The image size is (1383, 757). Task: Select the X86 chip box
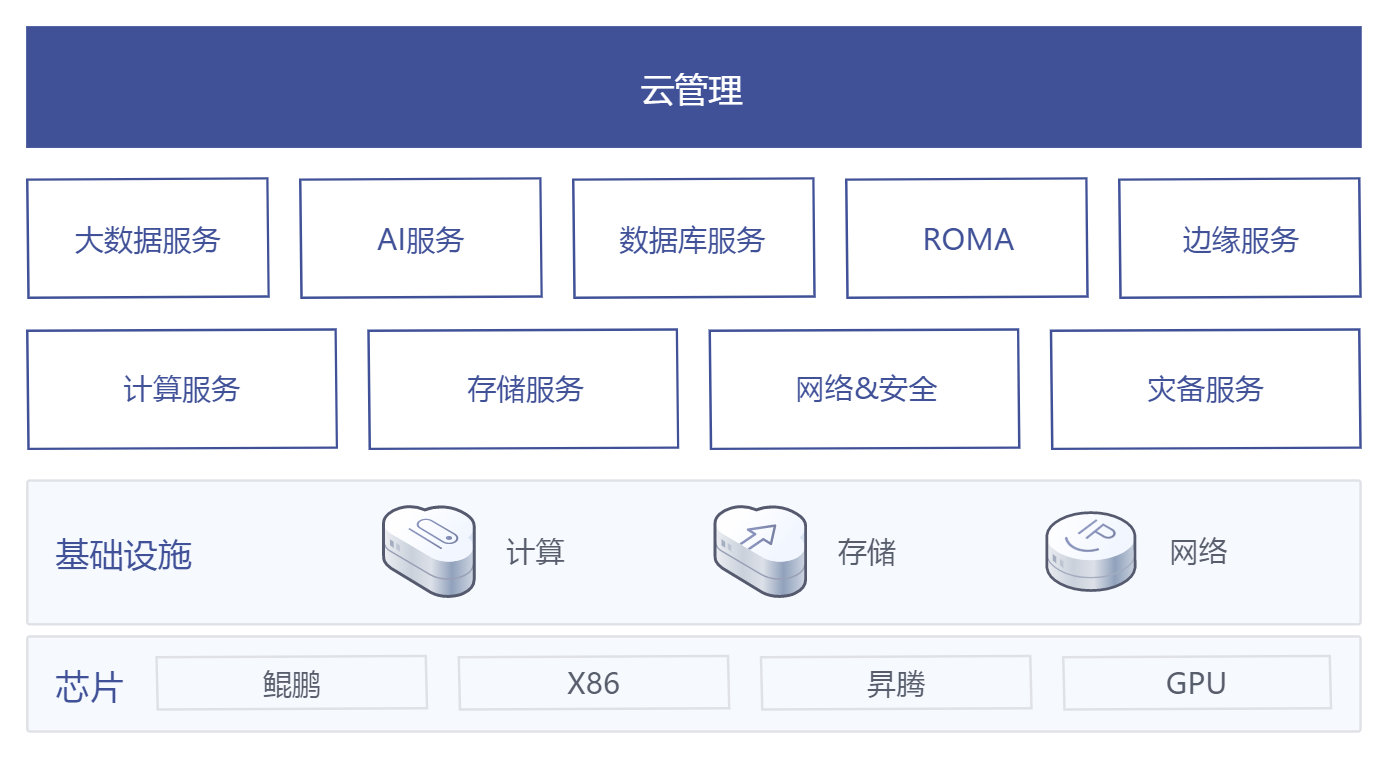pos(594,683)
